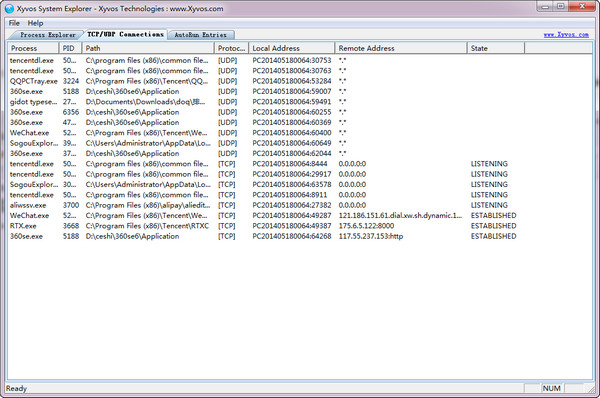
Task: Click the Tencent\QQ... path cell
Action: 147,81
